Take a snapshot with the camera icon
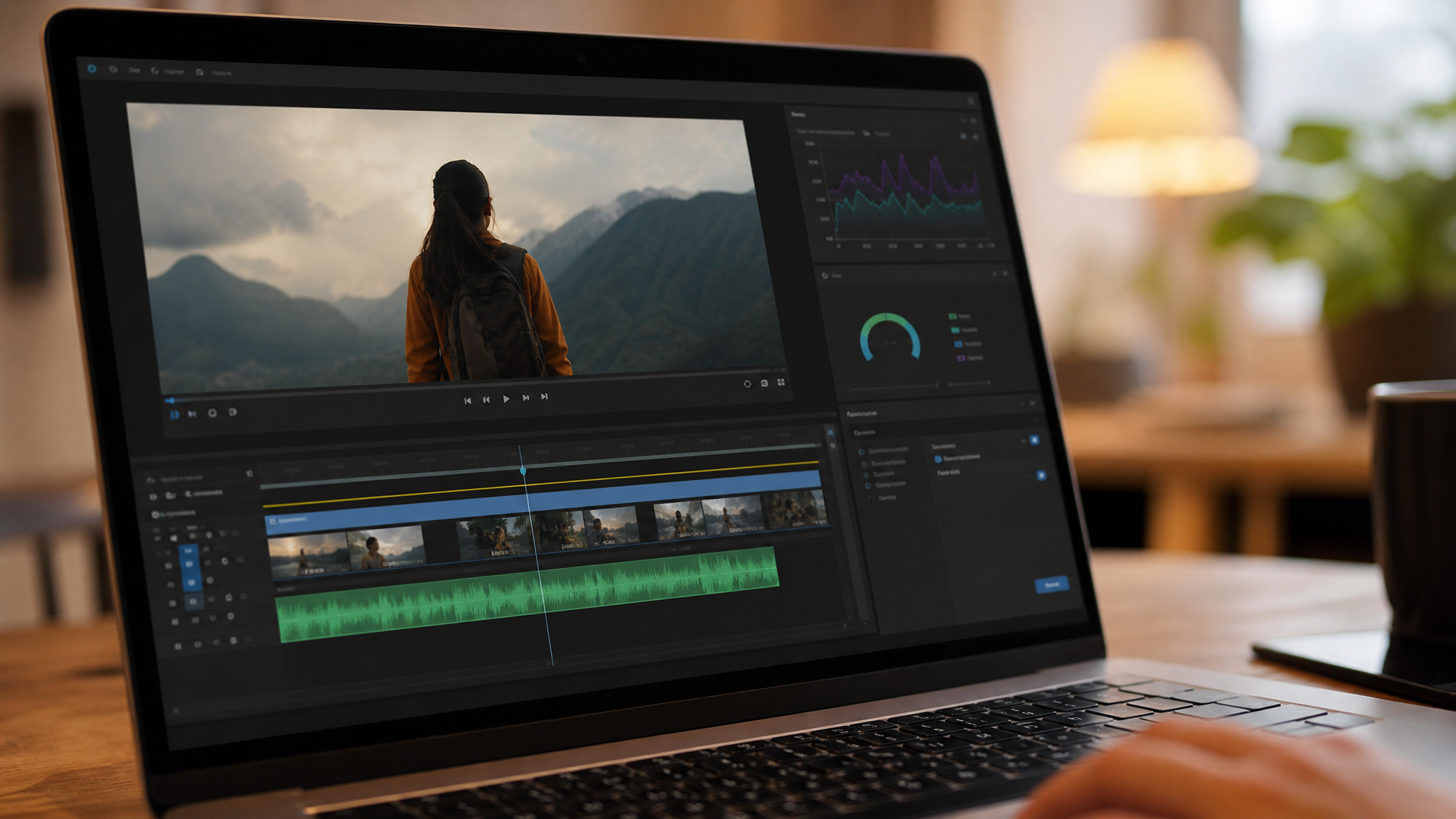The height and width of the screenshot is (819, 1456). [764, 383]
